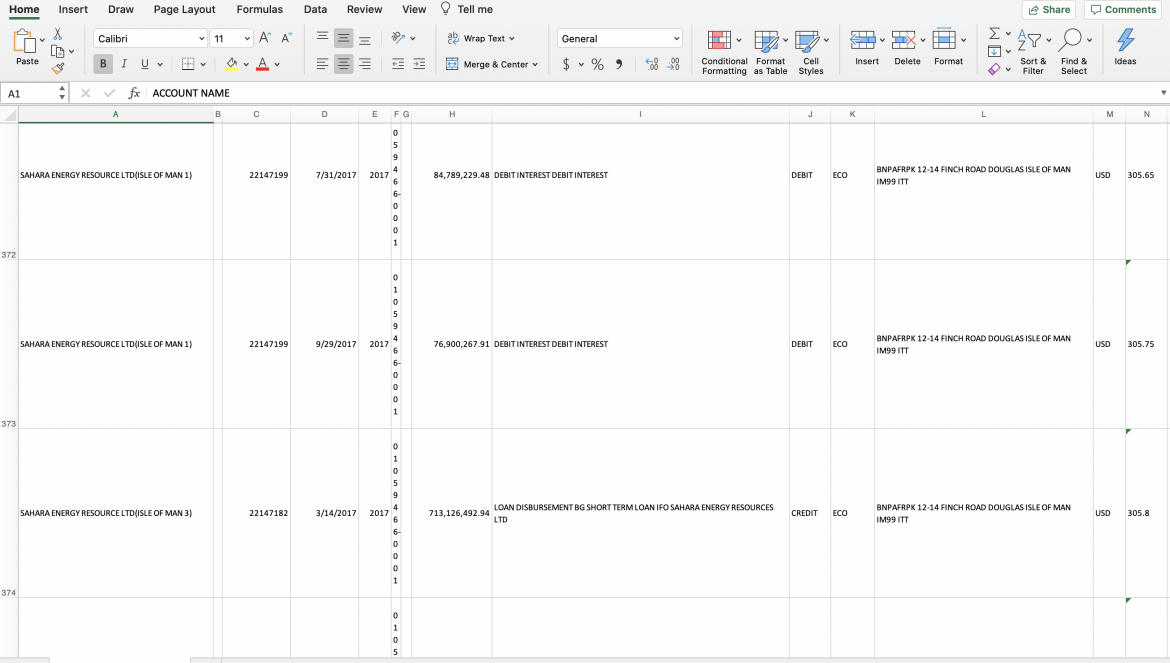Toggle Wrap Text
Screen dimensions: 1170x663
(x=476, y=38)
